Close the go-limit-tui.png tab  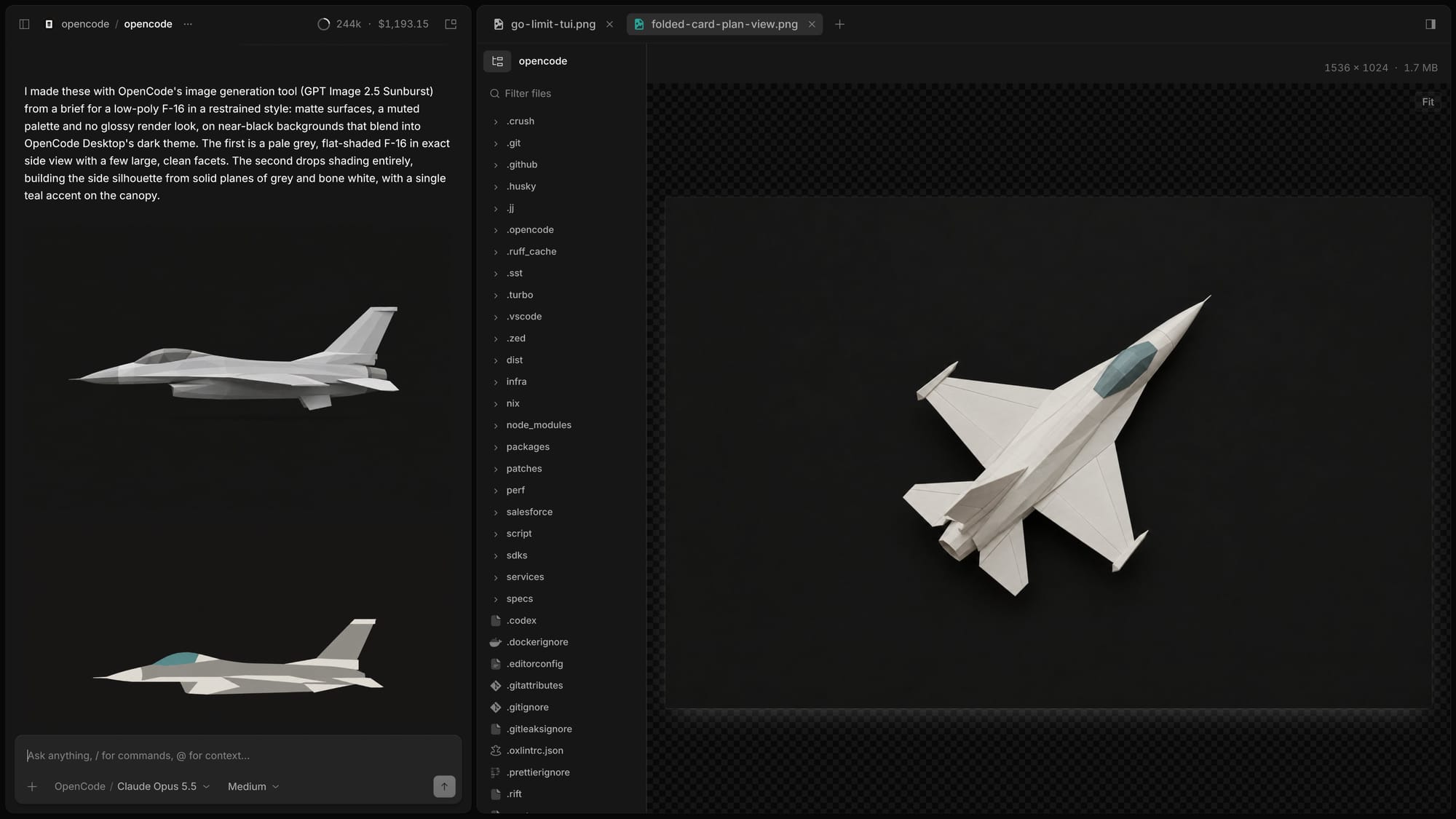[x=609, y=24]
